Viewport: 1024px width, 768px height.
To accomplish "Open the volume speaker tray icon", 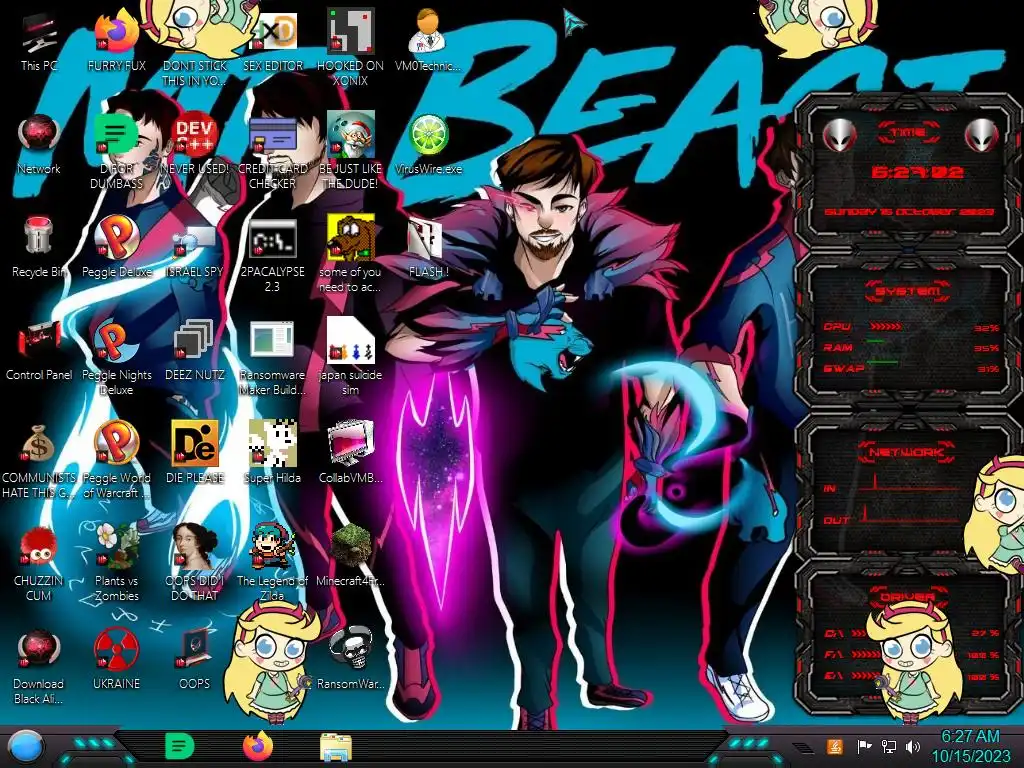I will pos(913,746).
